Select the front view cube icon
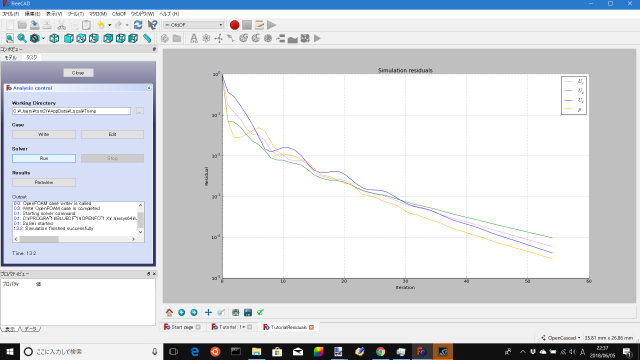 click(69, 38)
